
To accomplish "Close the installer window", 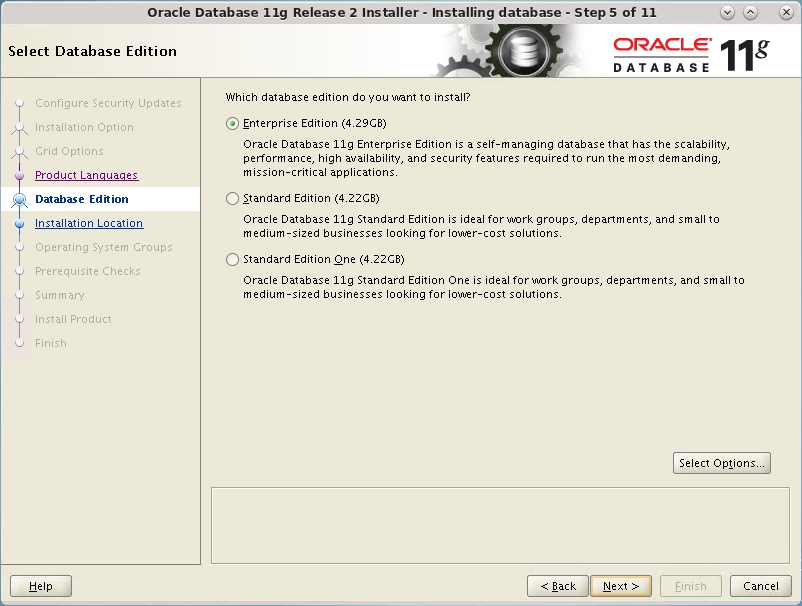I will (786, 13).
